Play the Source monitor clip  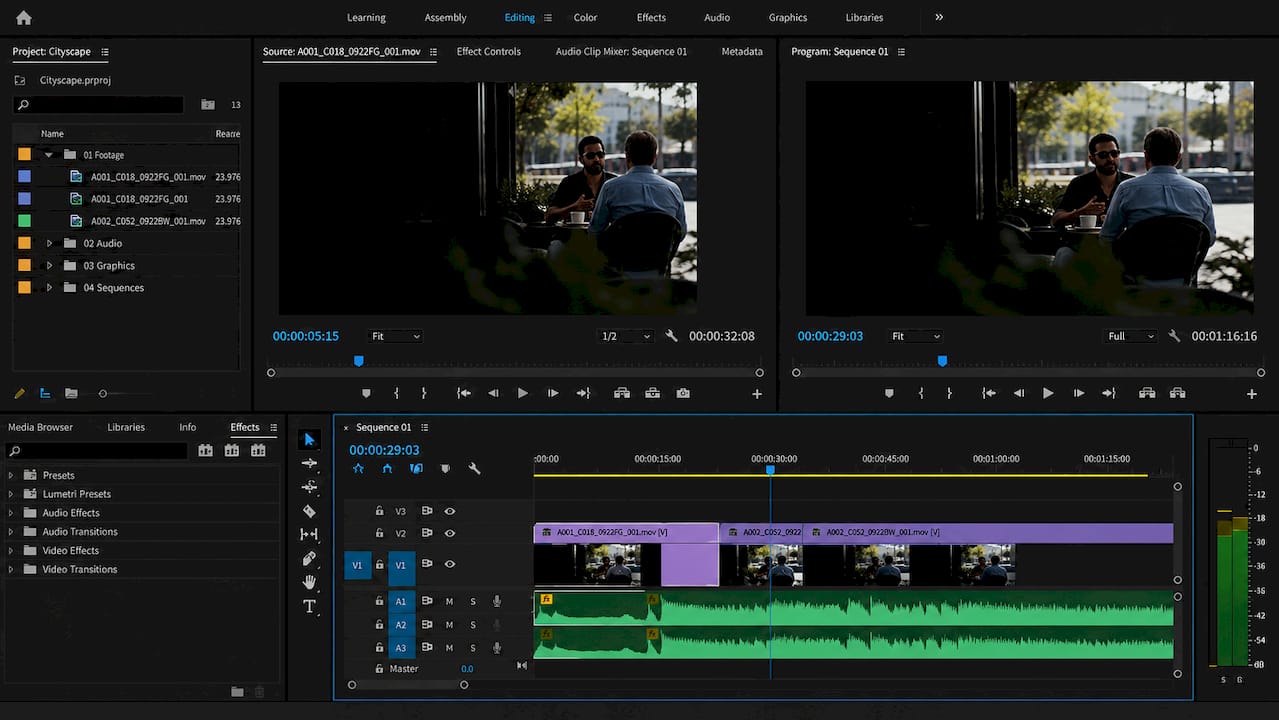[x=522, y=393]
